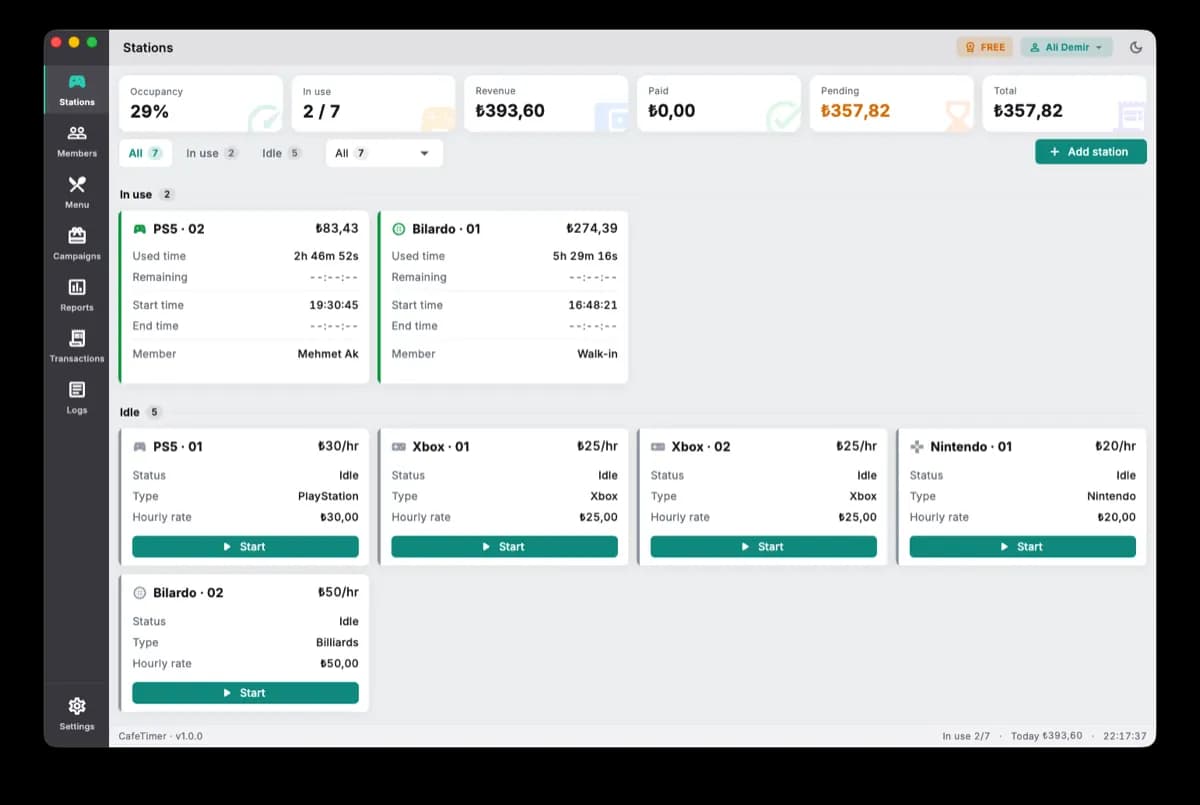Toggle dark mode moon icon

(1136, 47)
